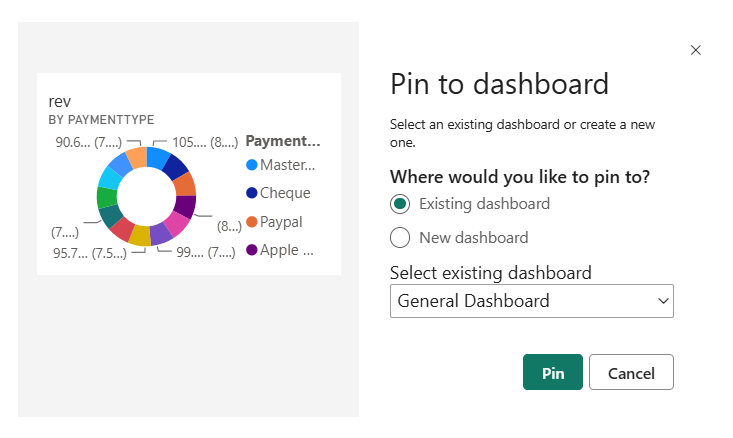Click the rev tile title

(59, 101)
